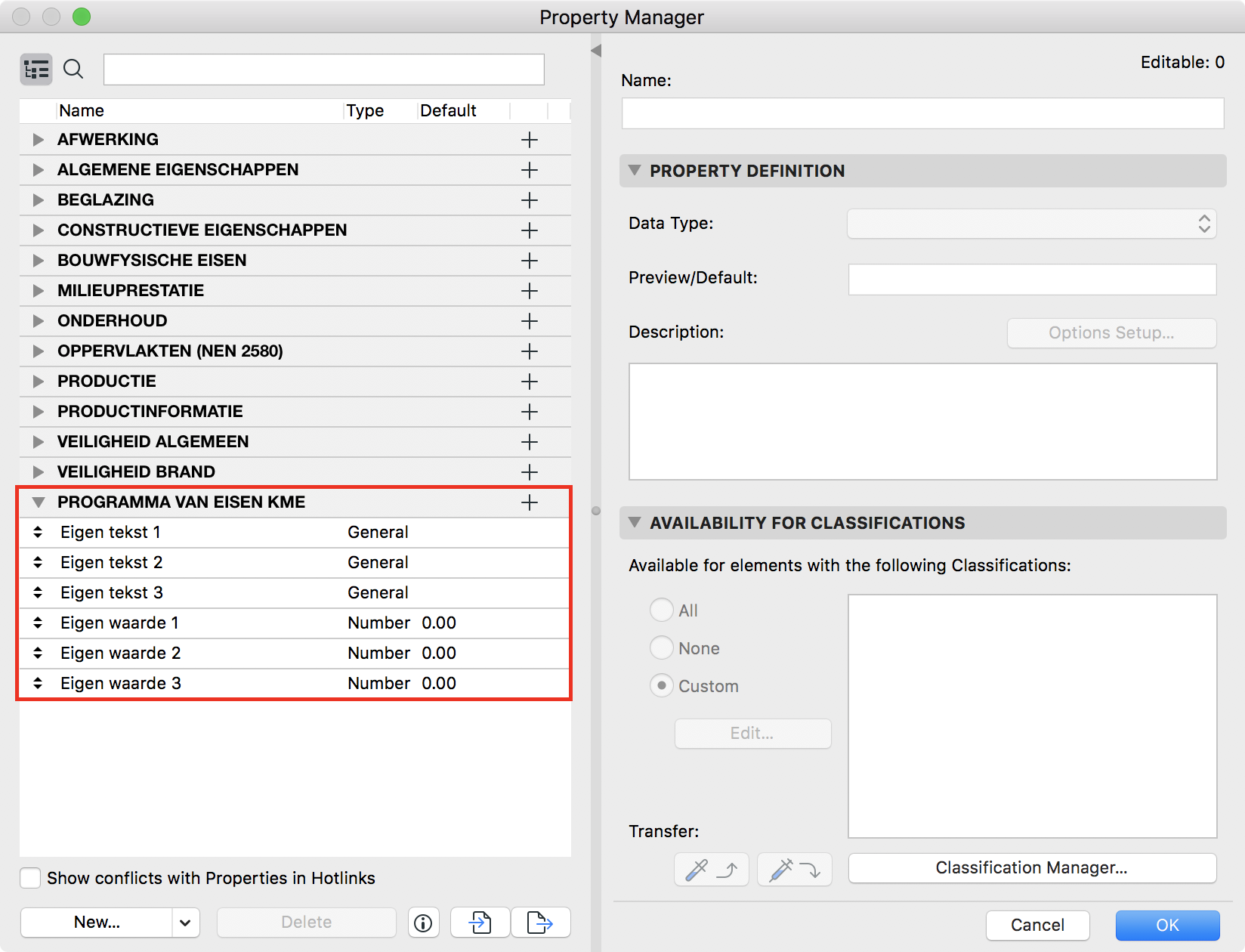Open the New... button dropdown arrow

pos(186,923)
